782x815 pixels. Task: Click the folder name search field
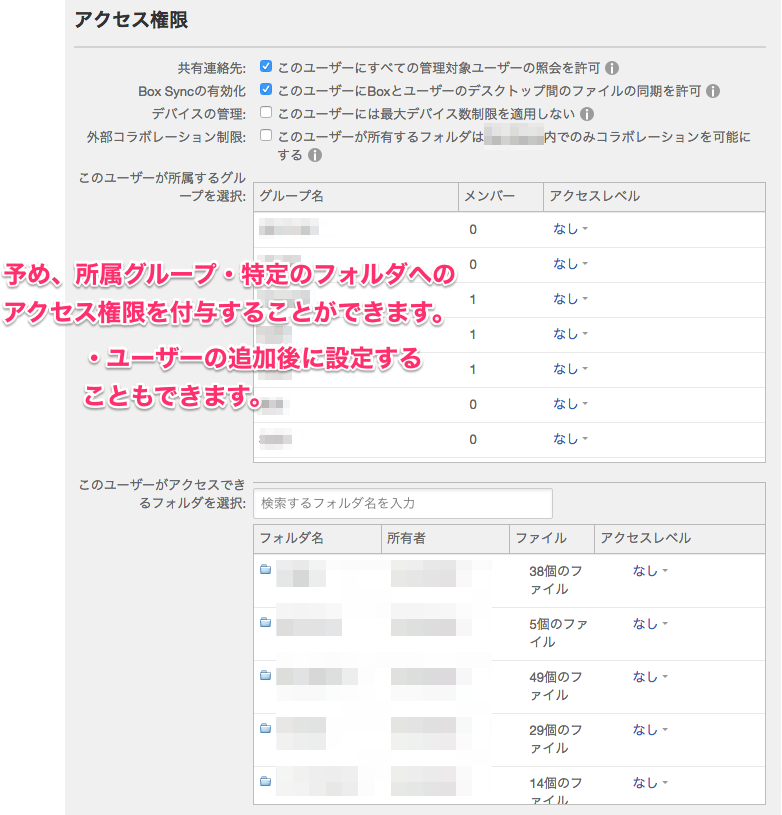pyautogui.click(x=403, y=503)
